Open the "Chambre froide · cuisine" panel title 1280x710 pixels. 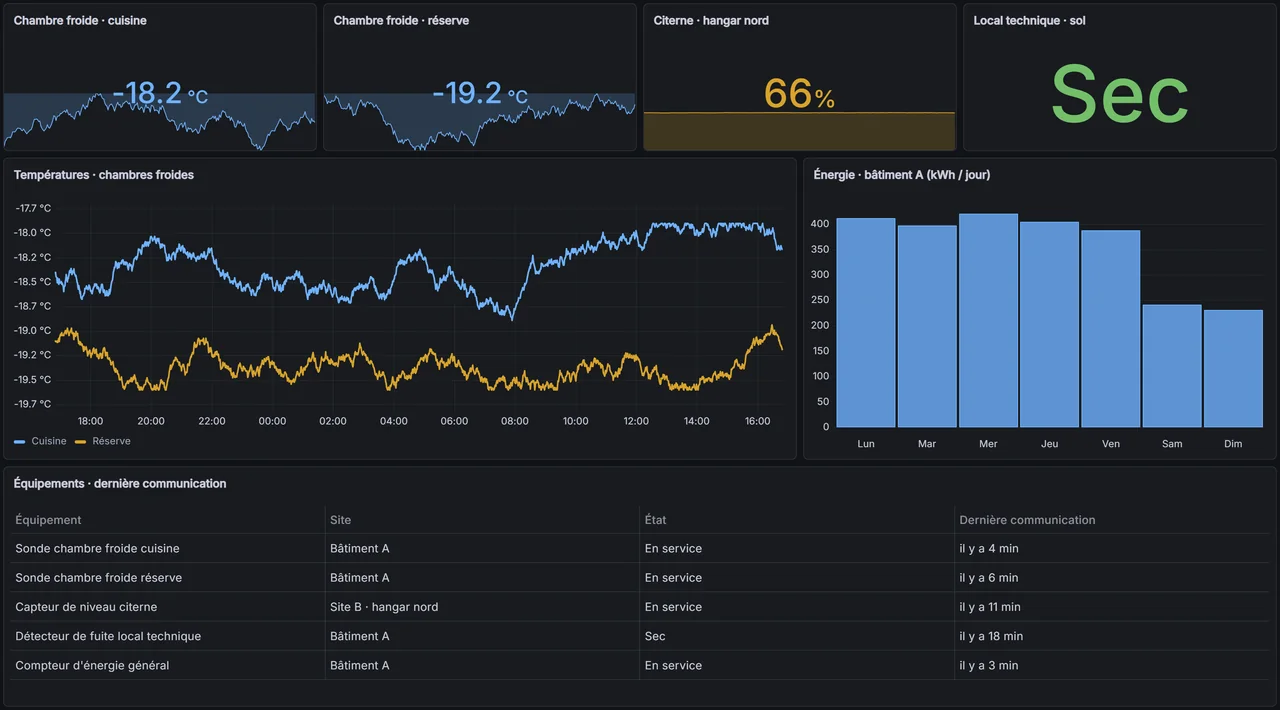click(80, 20)
